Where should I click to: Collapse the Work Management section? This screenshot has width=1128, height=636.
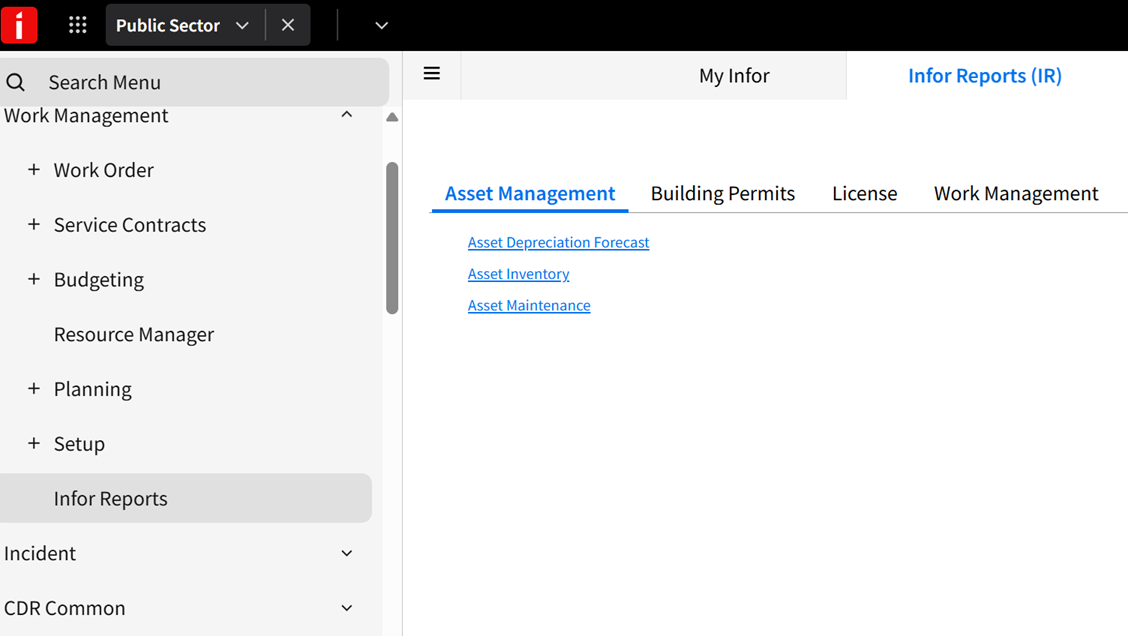[346, 114]
